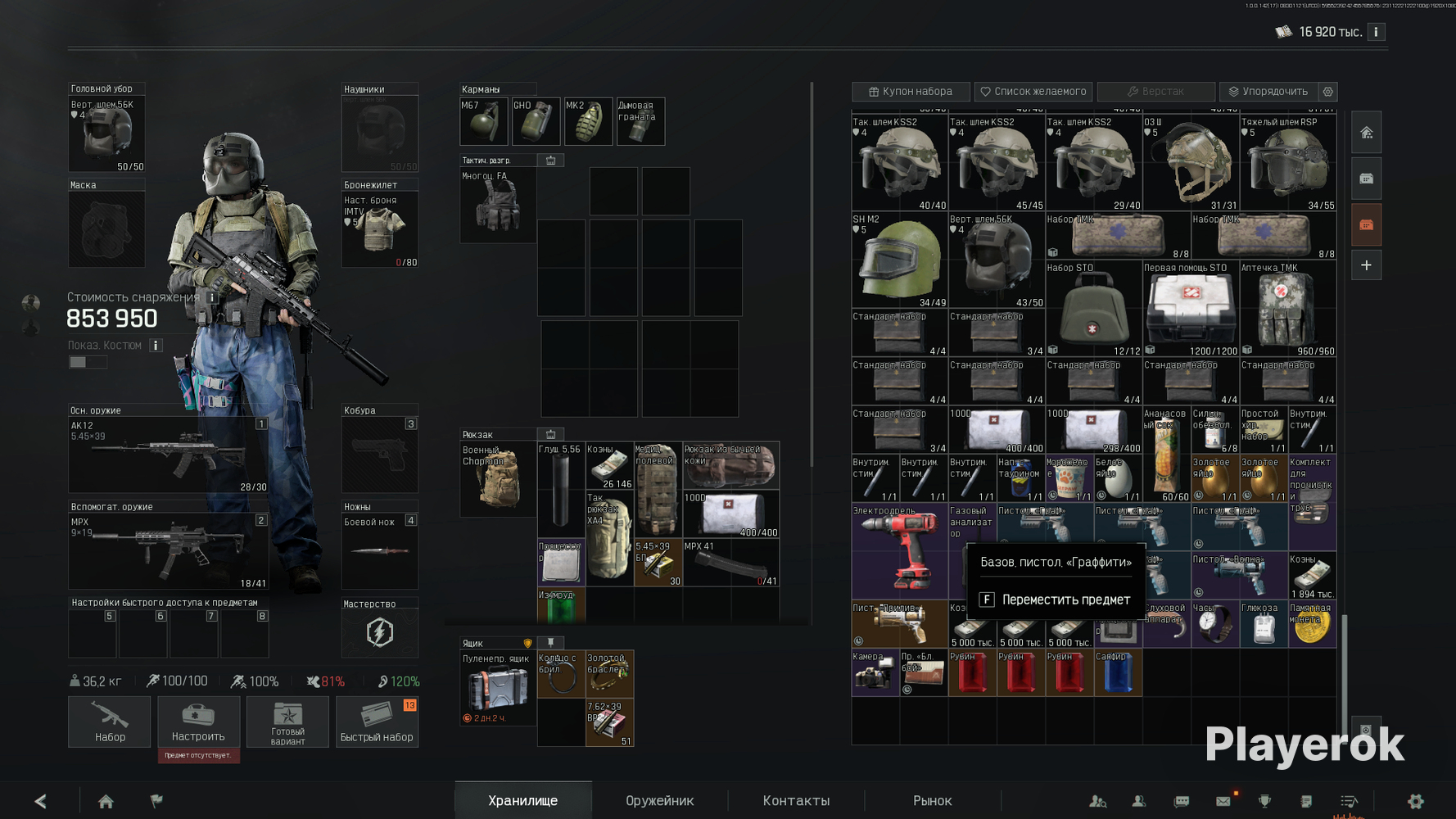Select the Военный Chopmon backpack

[x=498, y=480]
